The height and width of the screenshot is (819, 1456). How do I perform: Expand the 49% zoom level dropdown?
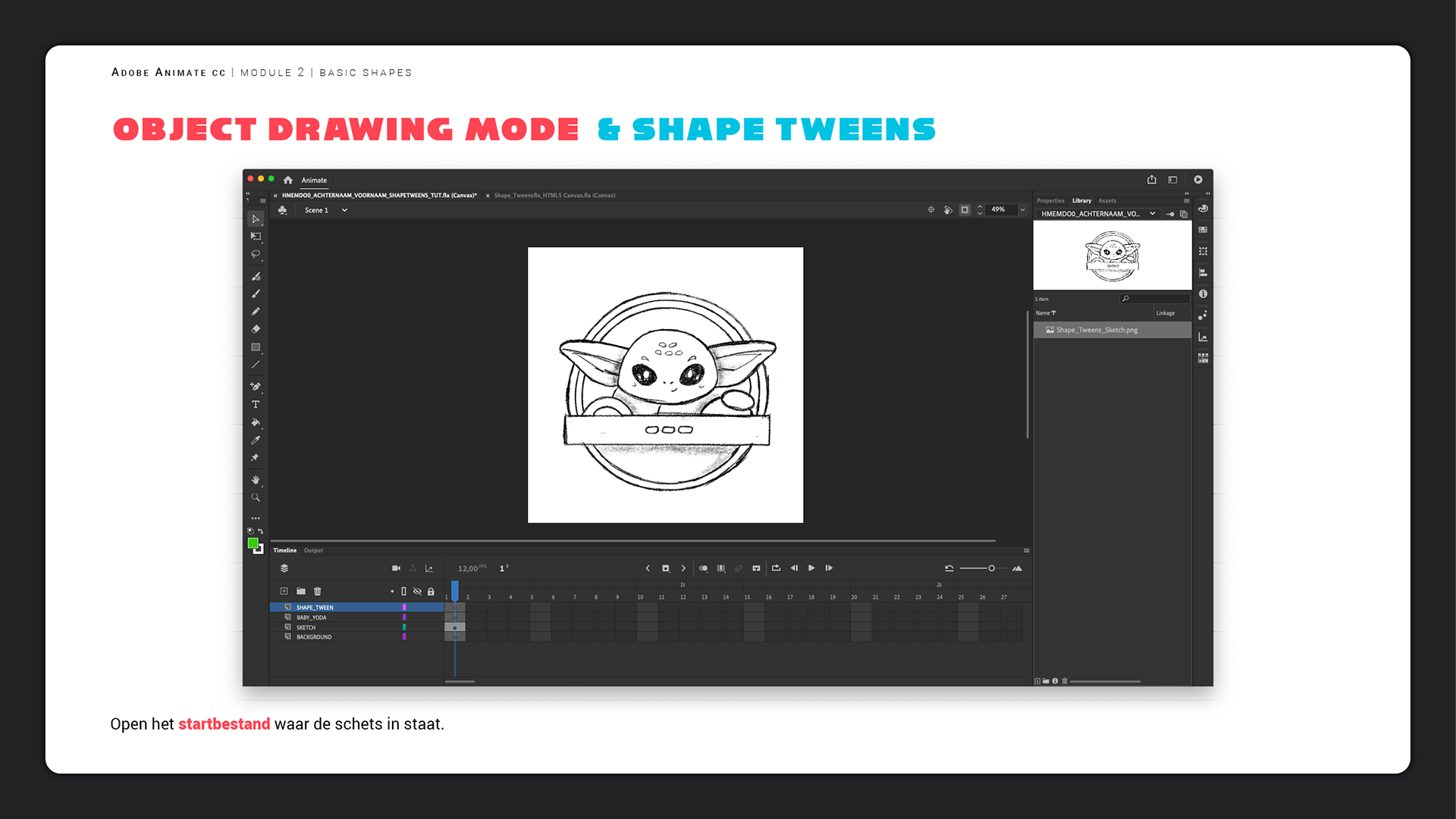(1022, 210)
